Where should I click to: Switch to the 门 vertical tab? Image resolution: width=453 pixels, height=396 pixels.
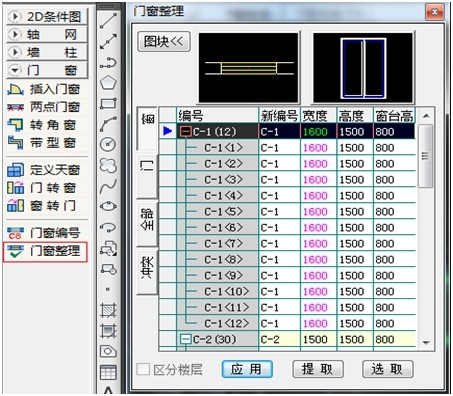147,176
